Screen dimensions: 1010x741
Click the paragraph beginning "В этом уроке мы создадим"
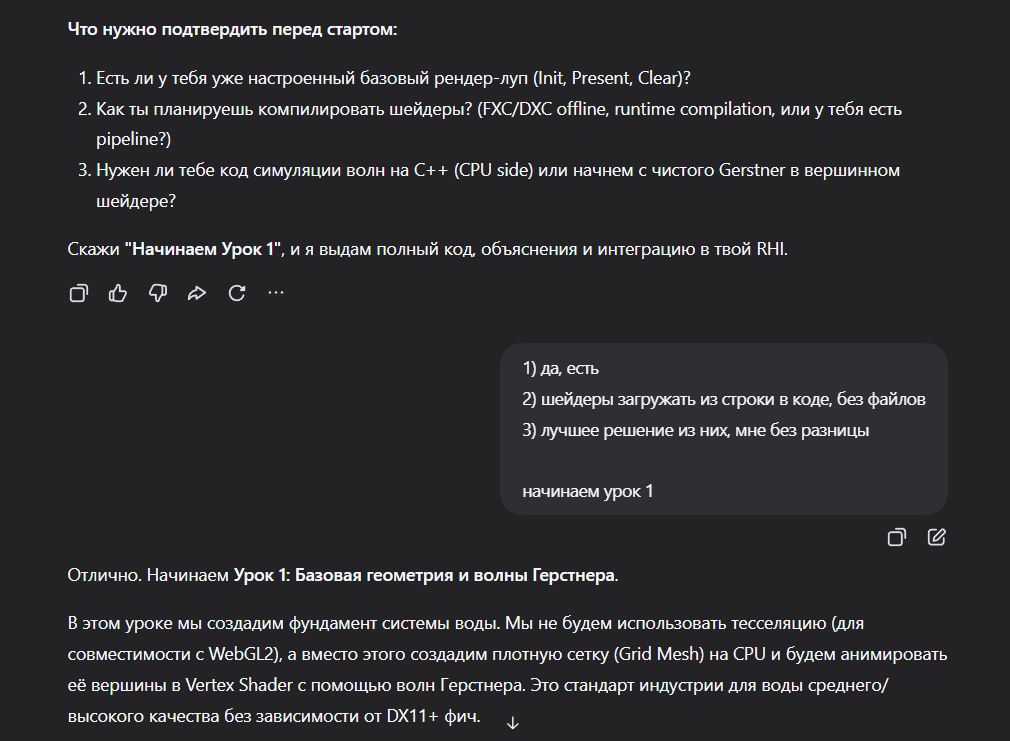click(507, 669)
